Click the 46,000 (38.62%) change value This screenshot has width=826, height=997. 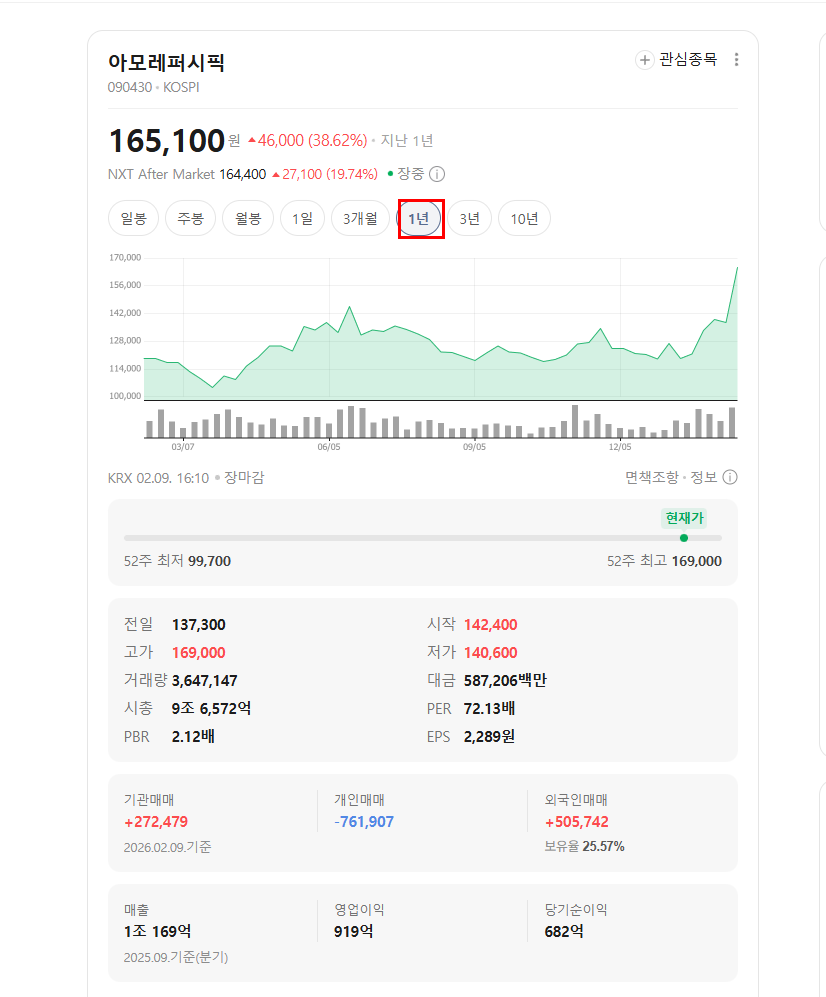tap(308, 141)
